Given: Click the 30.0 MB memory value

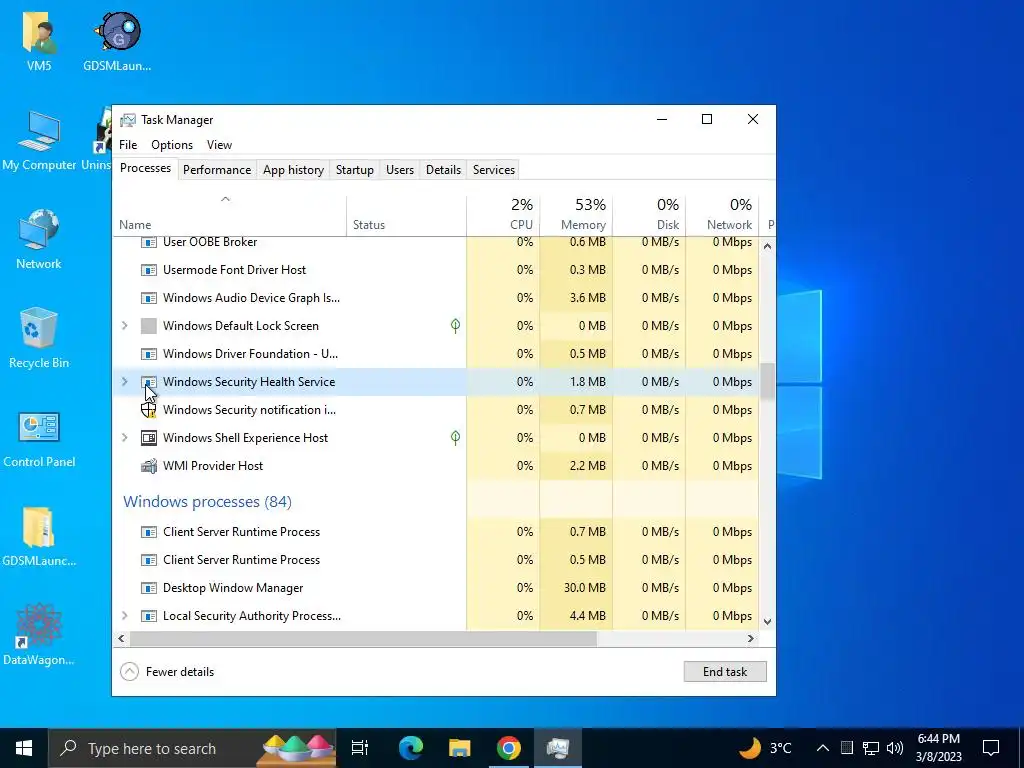Looking at the screenshot, I should coord(584,588).
